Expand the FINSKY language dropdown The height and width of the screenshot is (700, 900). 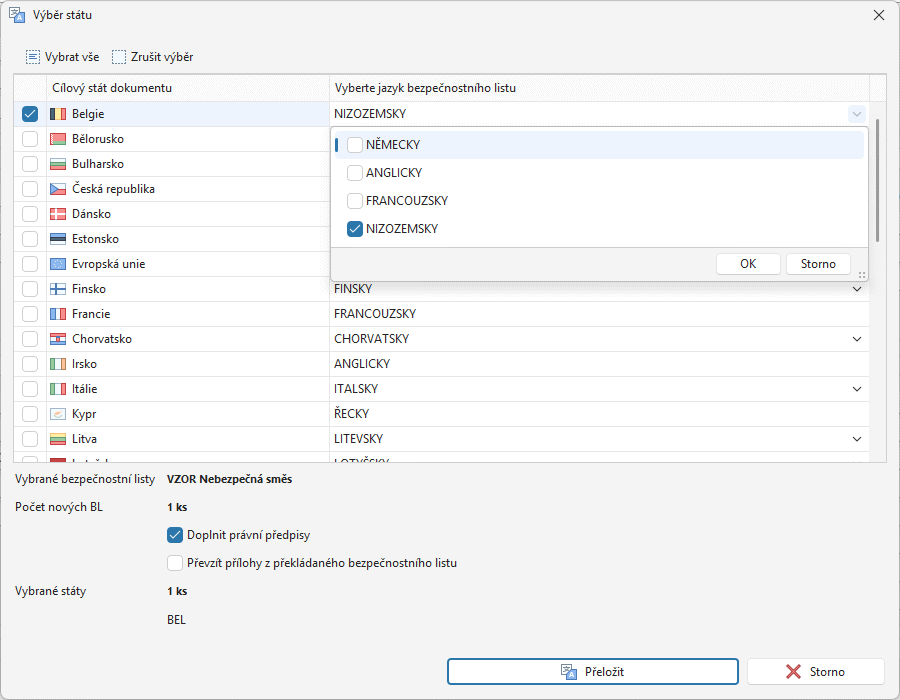click(856, 289)
